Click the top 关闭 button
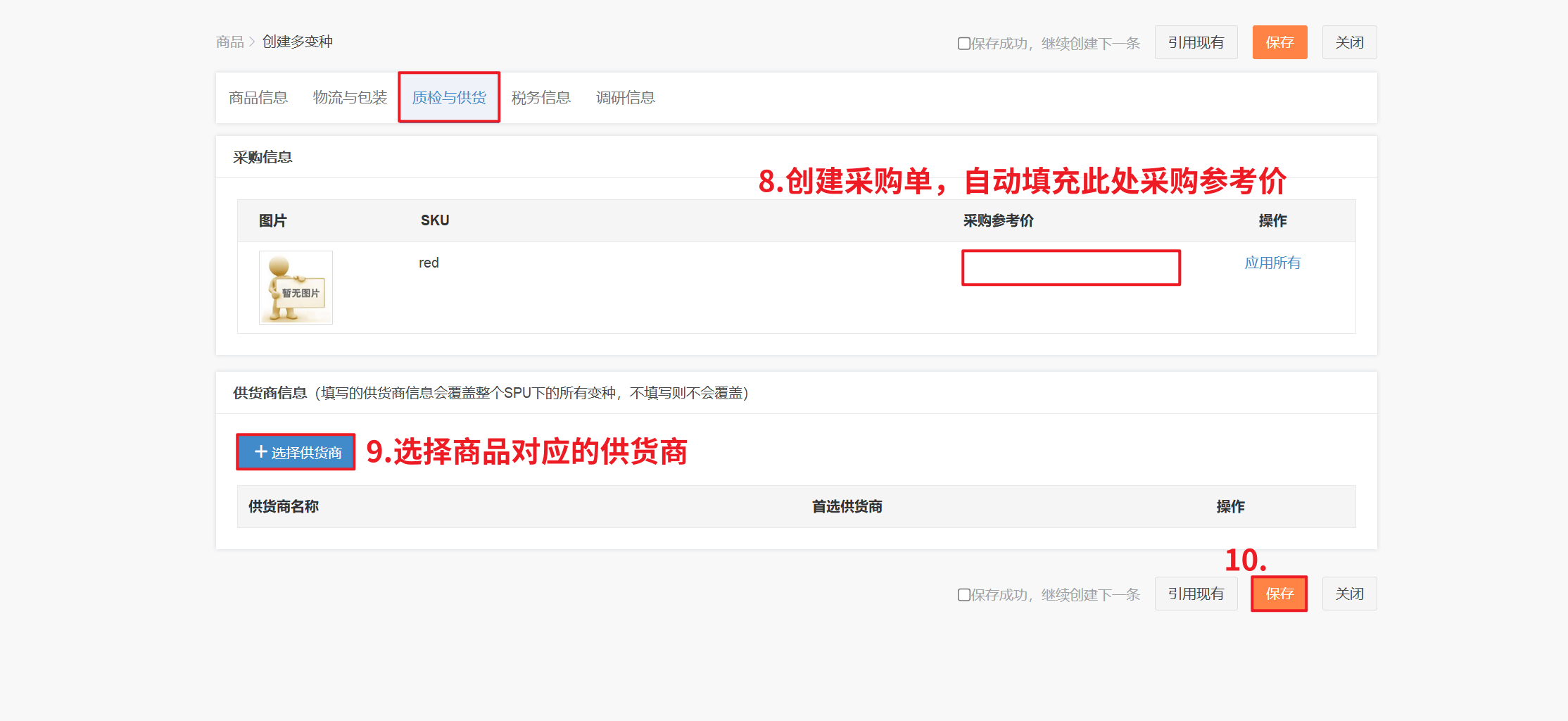 point(1349,43)
